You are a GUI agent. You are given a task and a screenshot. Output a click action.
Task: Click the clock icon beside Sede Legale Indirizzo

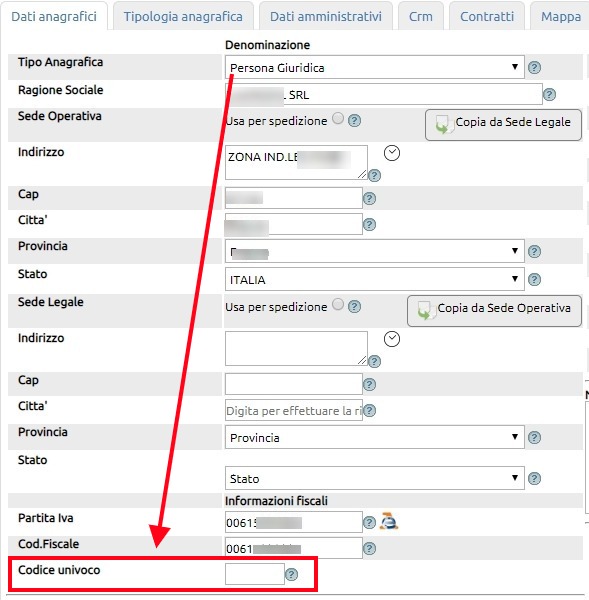[x=392, y=339]
